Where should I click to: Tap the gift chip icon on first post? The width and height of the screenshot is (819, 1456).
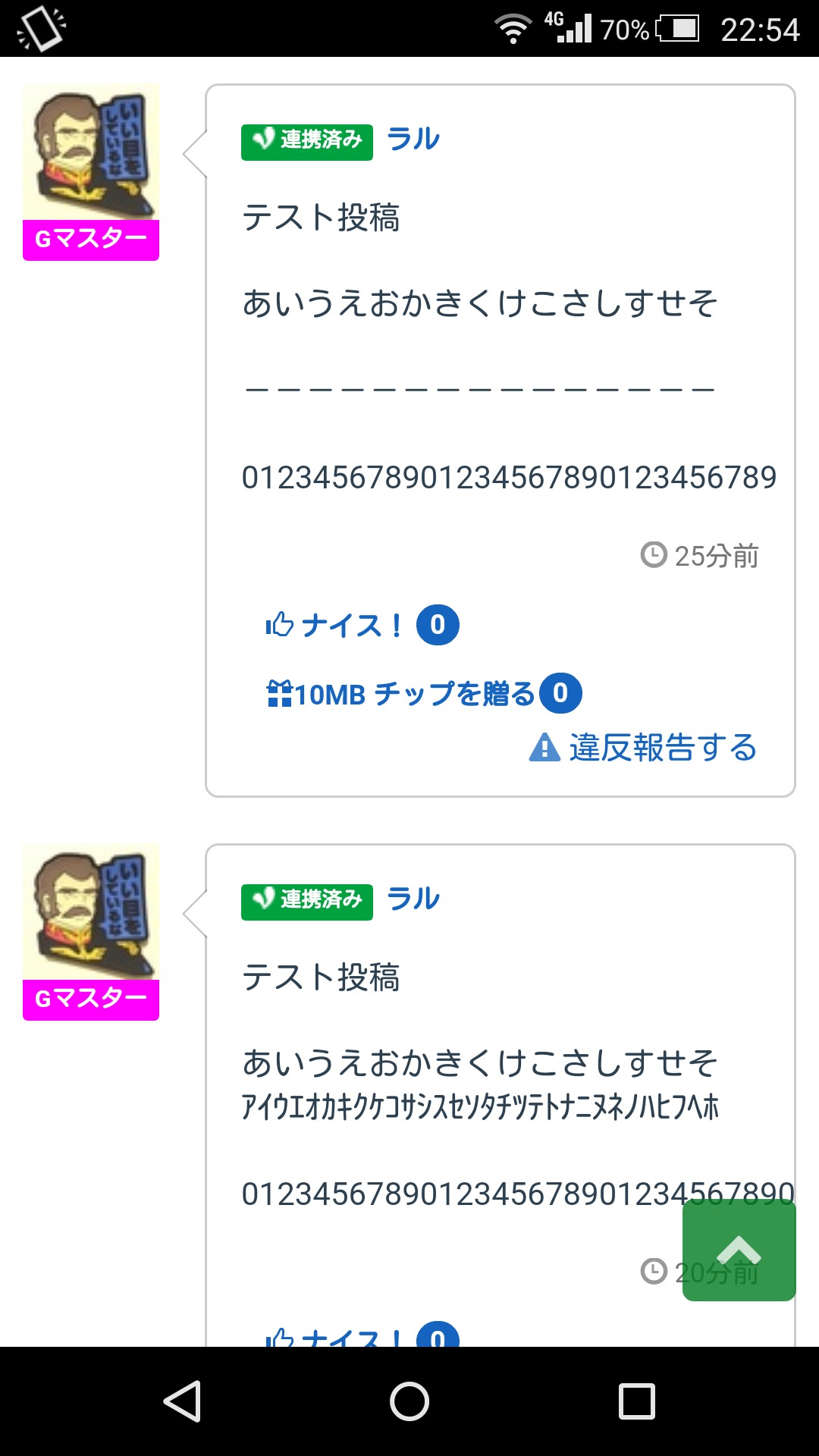[279, 693]
